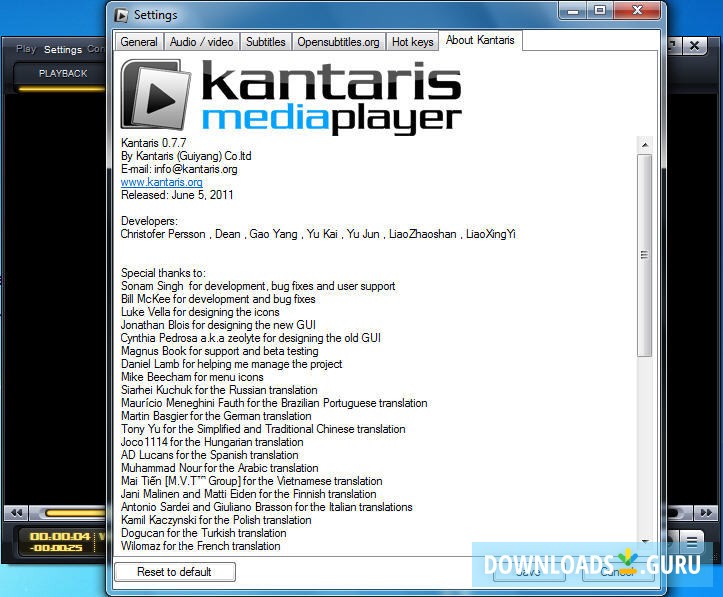This screenshot has height=597, width=723.
Task: Click the remaining time display -00:00:25
Action: point(56,548)
